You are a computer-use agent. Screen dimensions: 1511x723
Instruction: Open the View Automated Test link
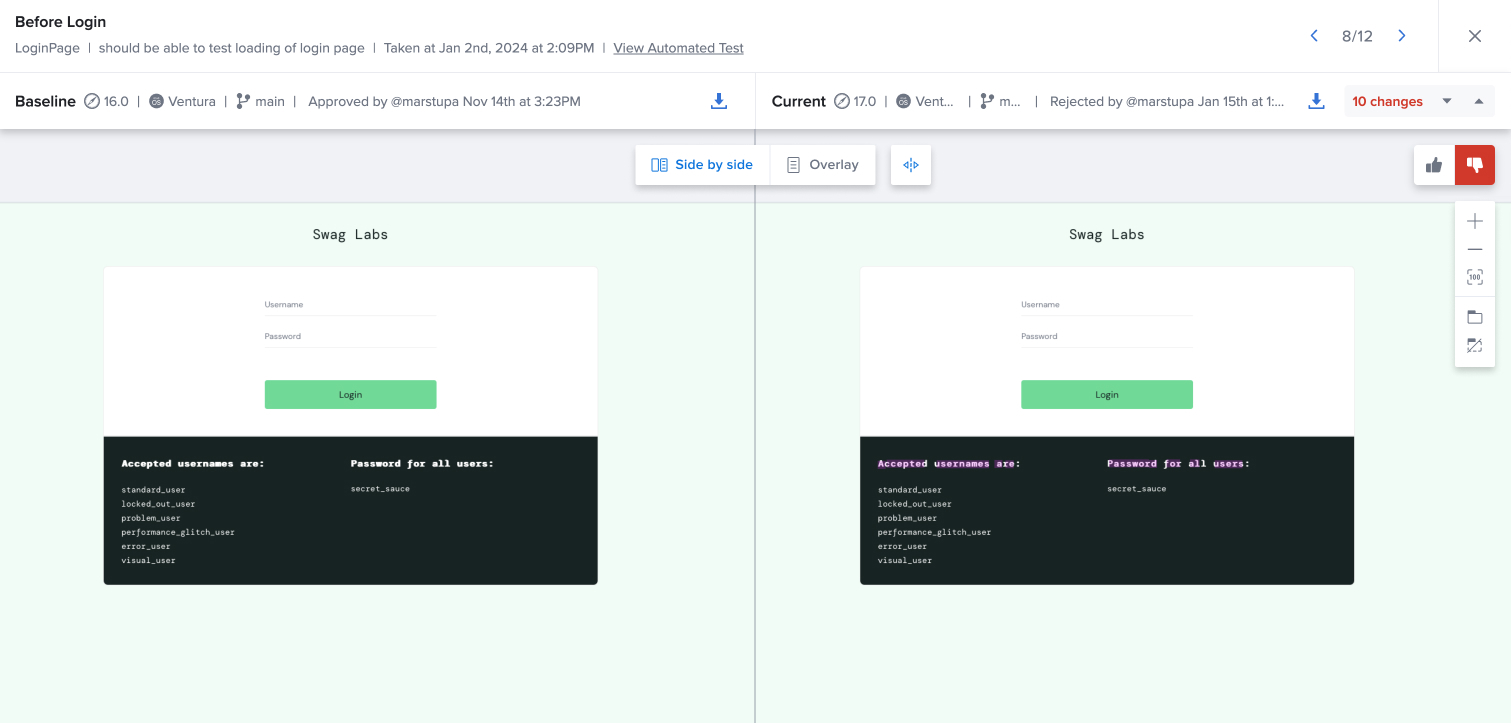[678, 47]
